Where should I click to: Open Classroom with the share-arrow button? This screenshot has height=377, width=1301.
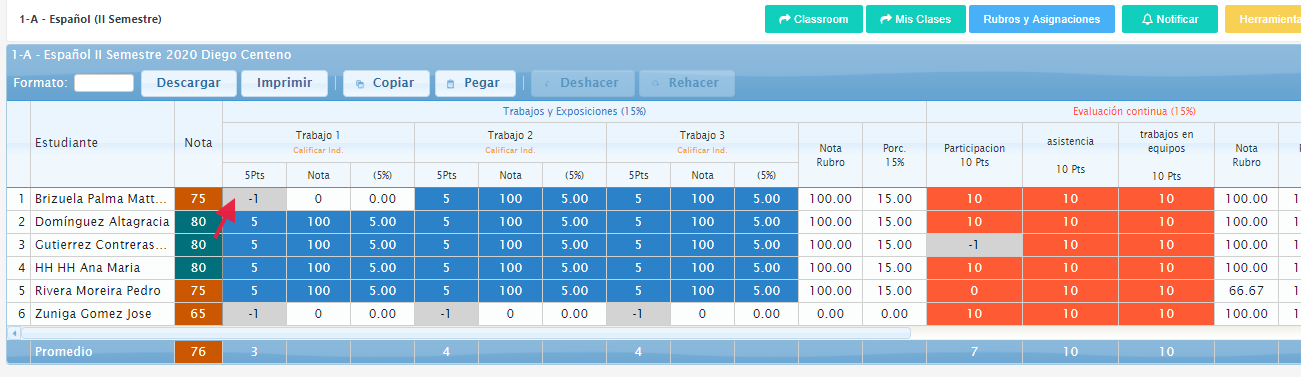tap(813, 19)
